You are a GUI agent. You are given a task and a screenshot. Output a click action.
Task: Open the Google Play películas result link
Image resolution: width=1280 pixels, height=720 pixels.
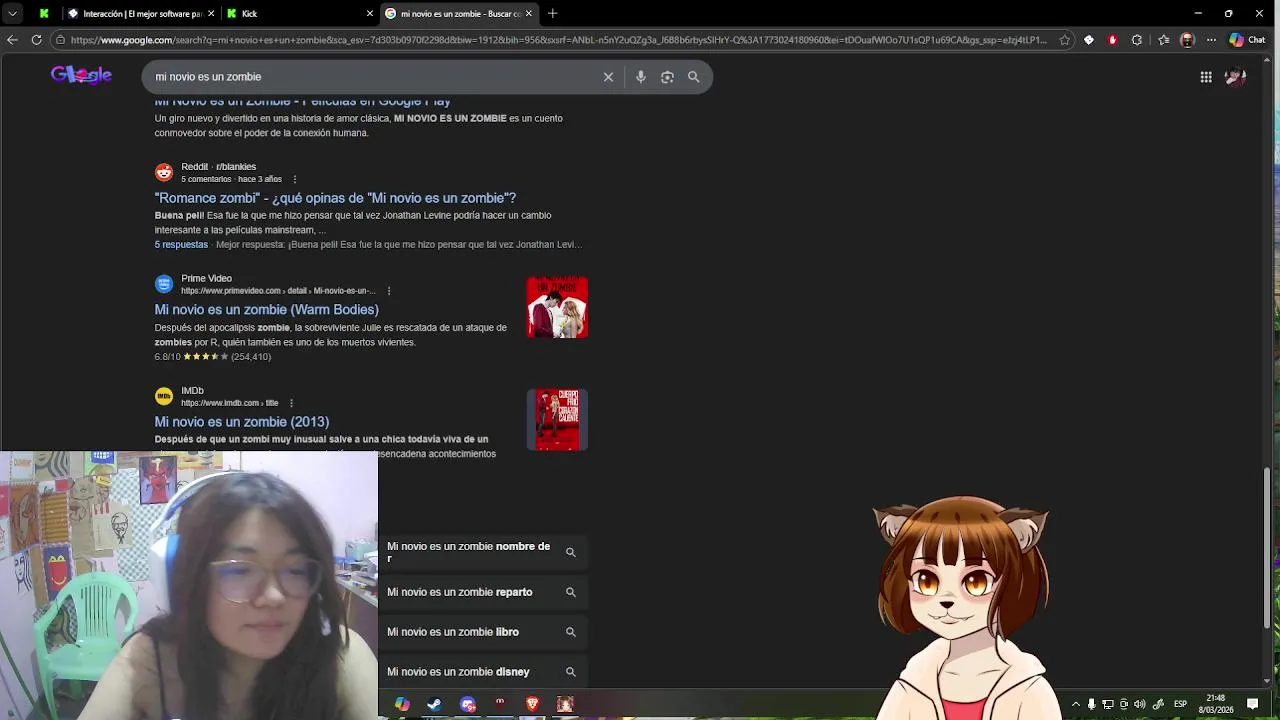pyautogui.click(x=302, y=101)
